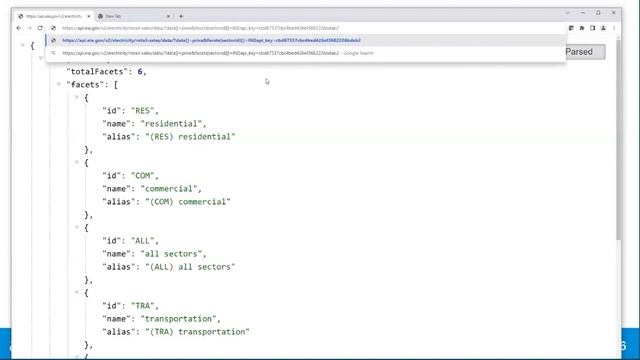Choose the highlighted URL autocomplete suggestion

306,40
